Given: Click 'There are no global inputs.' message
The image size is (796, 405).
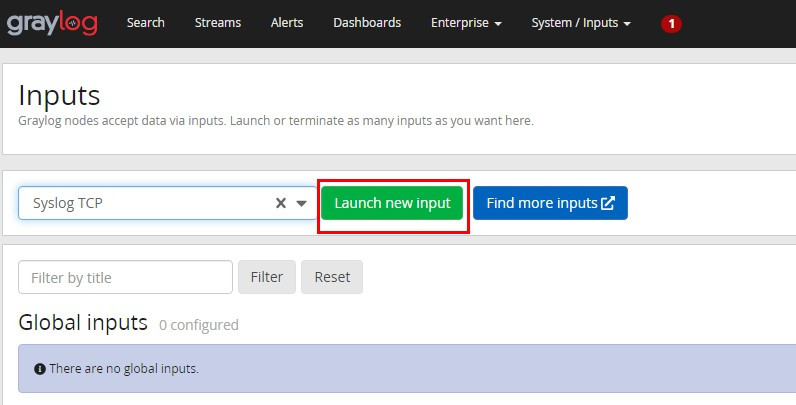Looking at the screenshot, I should [124, 368].
